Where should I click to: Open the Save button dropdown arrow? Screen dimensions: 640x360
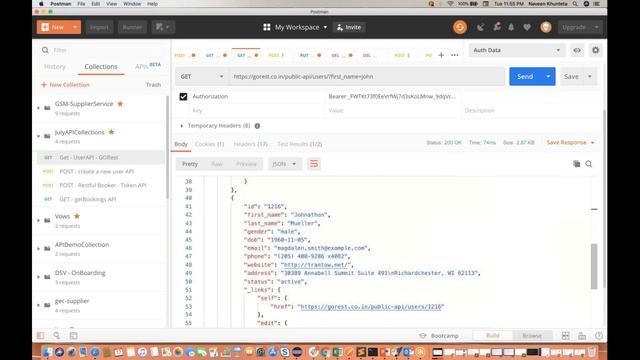[x=590, y=77]
